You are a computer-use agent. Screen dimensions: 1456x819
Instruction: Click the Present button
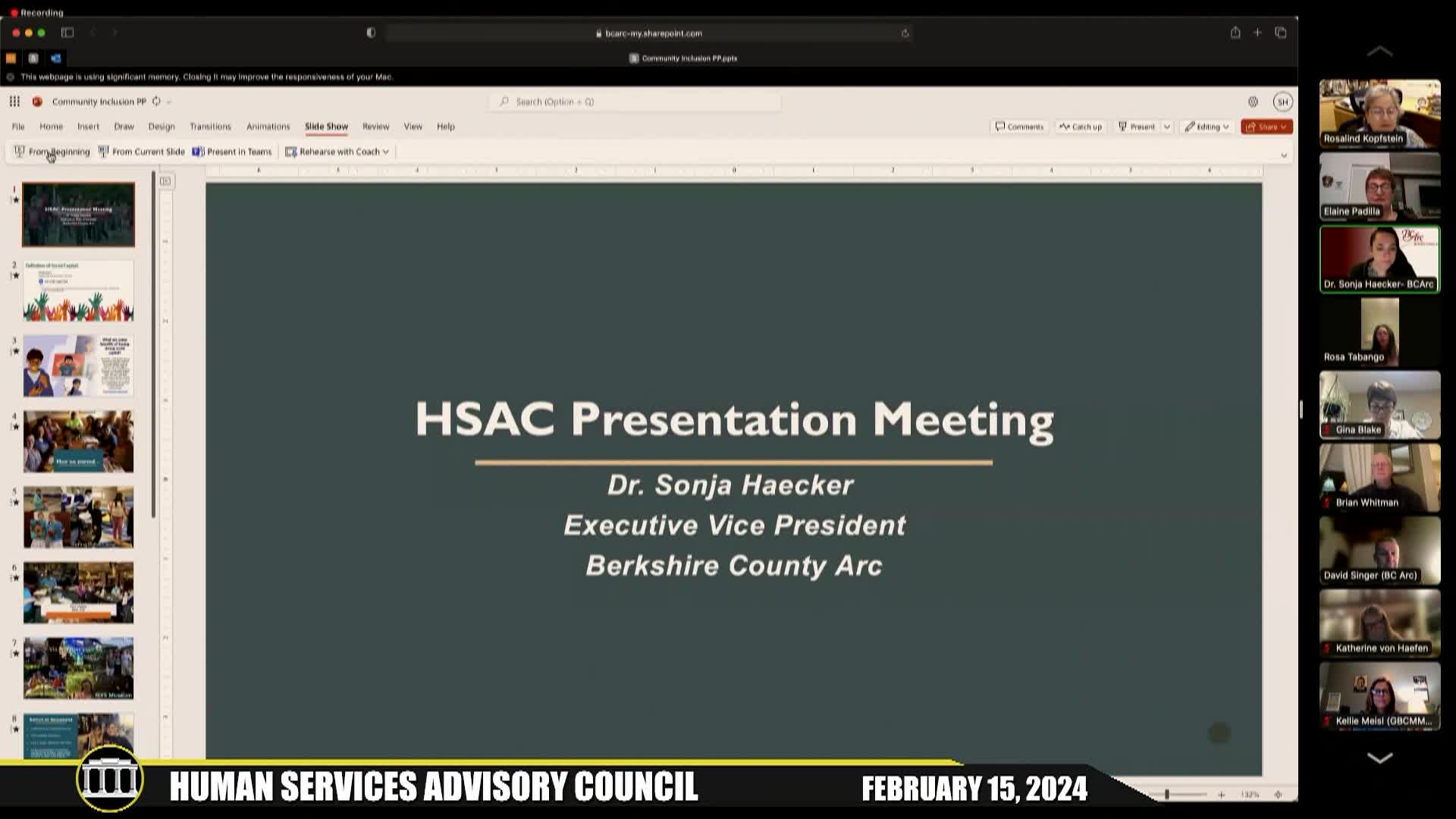(1137, 127)
